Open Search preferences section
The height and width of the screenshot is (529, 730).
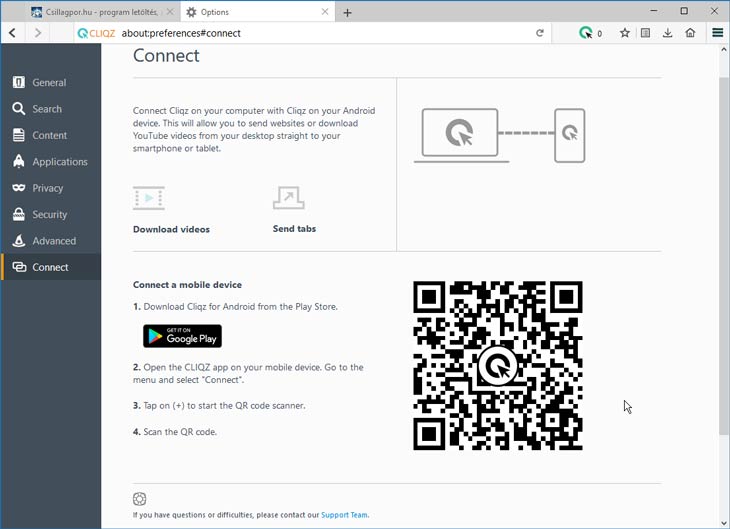51,109
